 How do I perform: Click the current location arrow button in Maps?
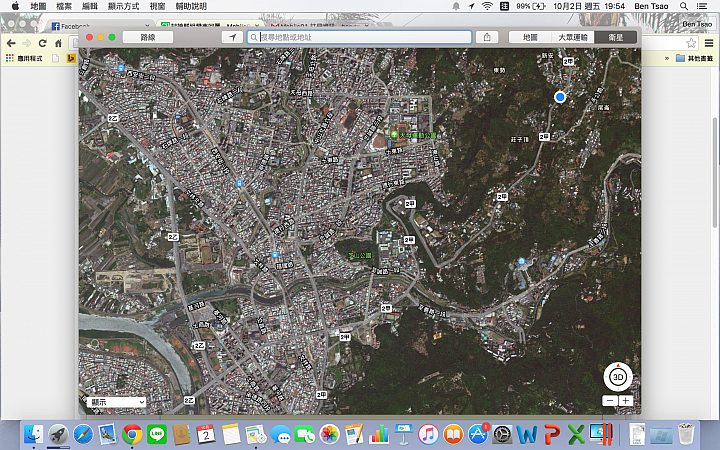pyautogui.click(x=232, y=37)
